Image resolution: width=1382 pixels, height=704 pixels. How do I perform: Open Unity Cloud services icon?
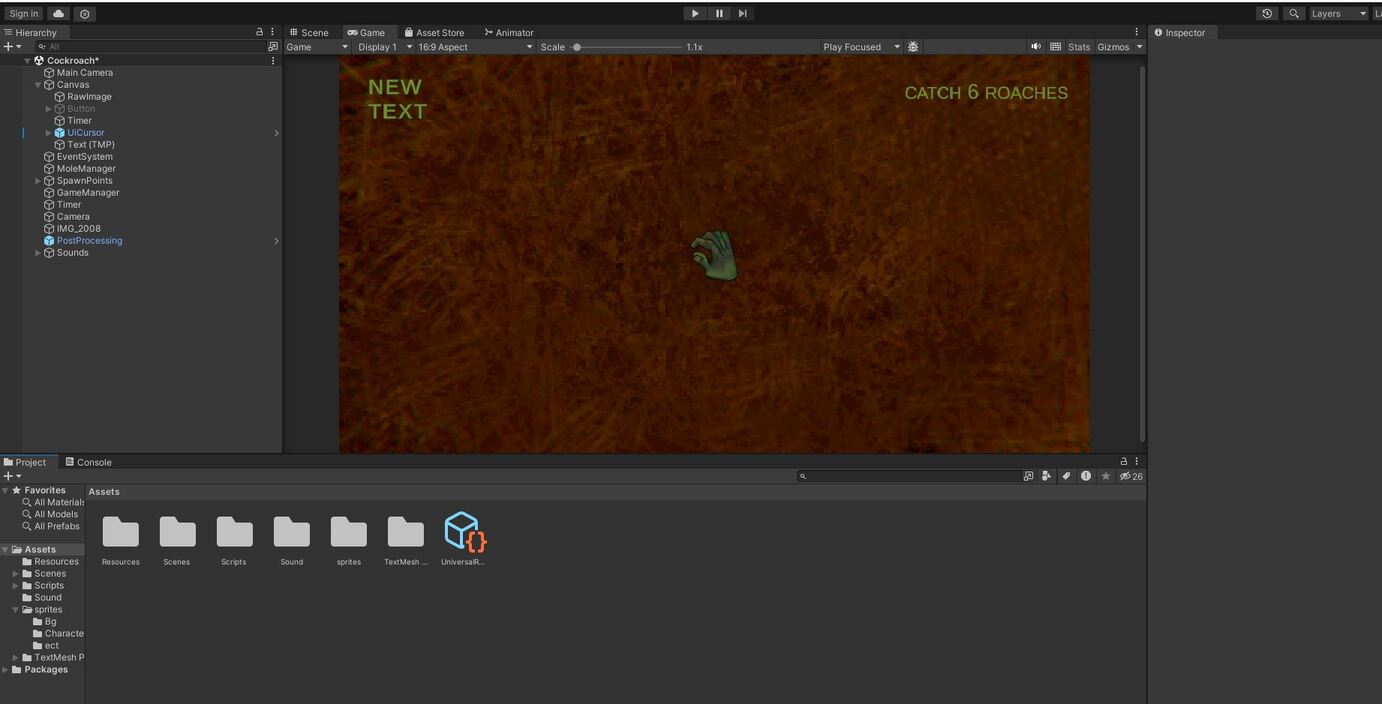[59, 14]
